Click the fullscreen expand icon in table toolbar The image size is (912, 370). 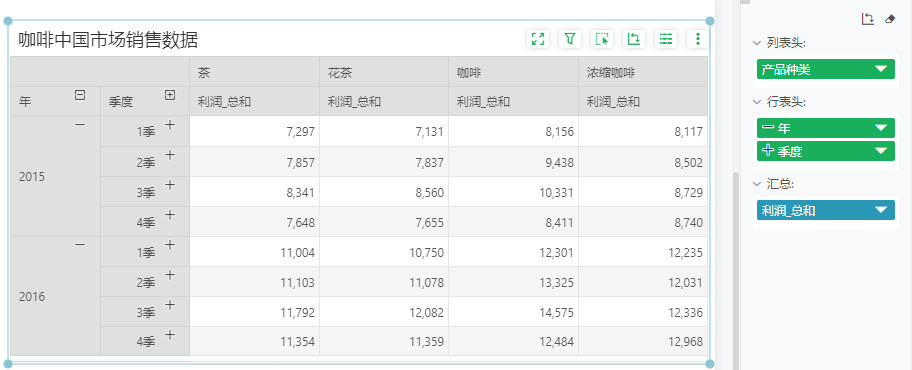[x=538, y=39]
